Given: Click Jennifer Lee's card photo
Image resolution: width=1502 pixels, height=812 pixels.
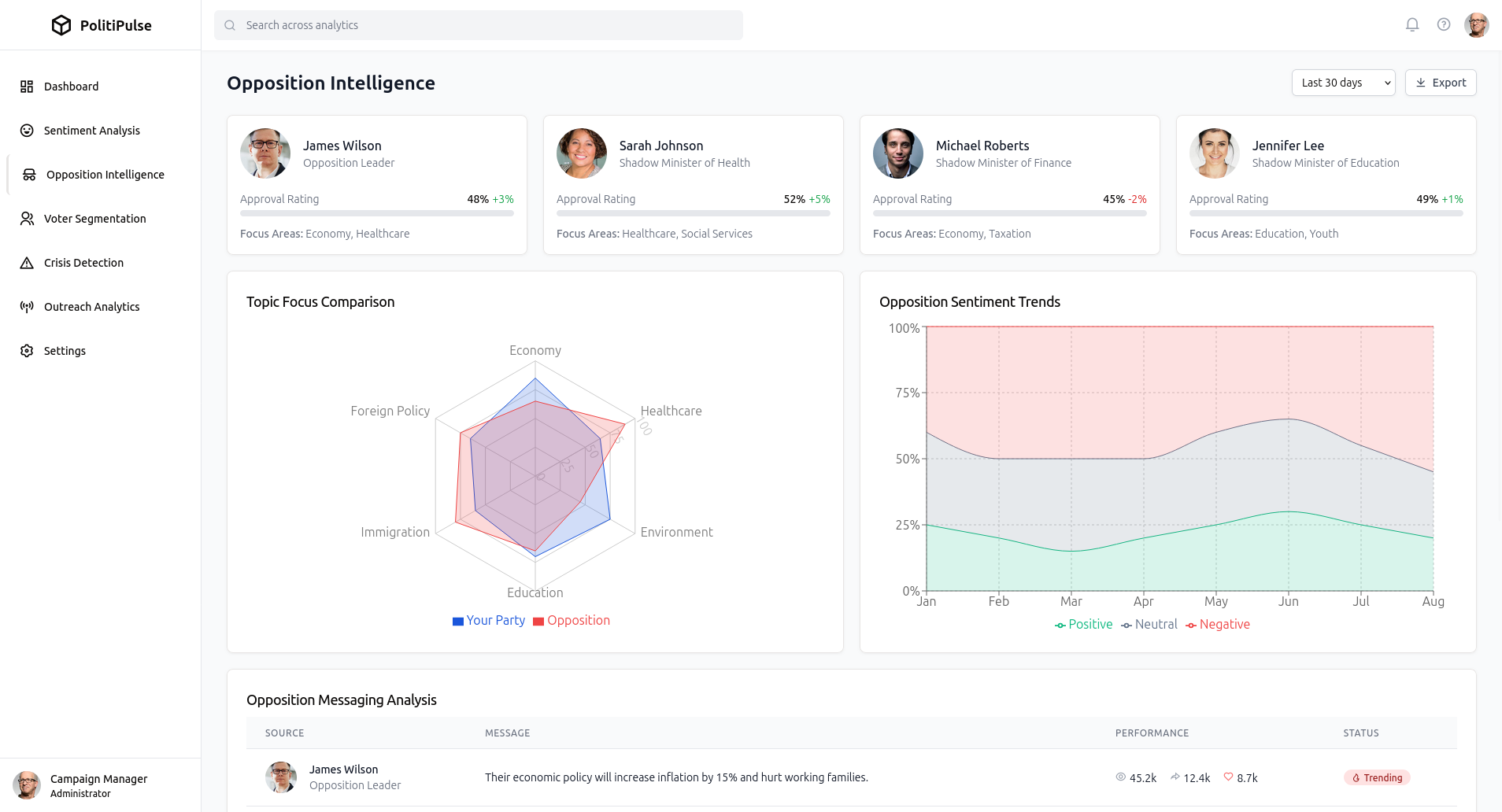Looking at the screenshot, I should point(1215,153).
